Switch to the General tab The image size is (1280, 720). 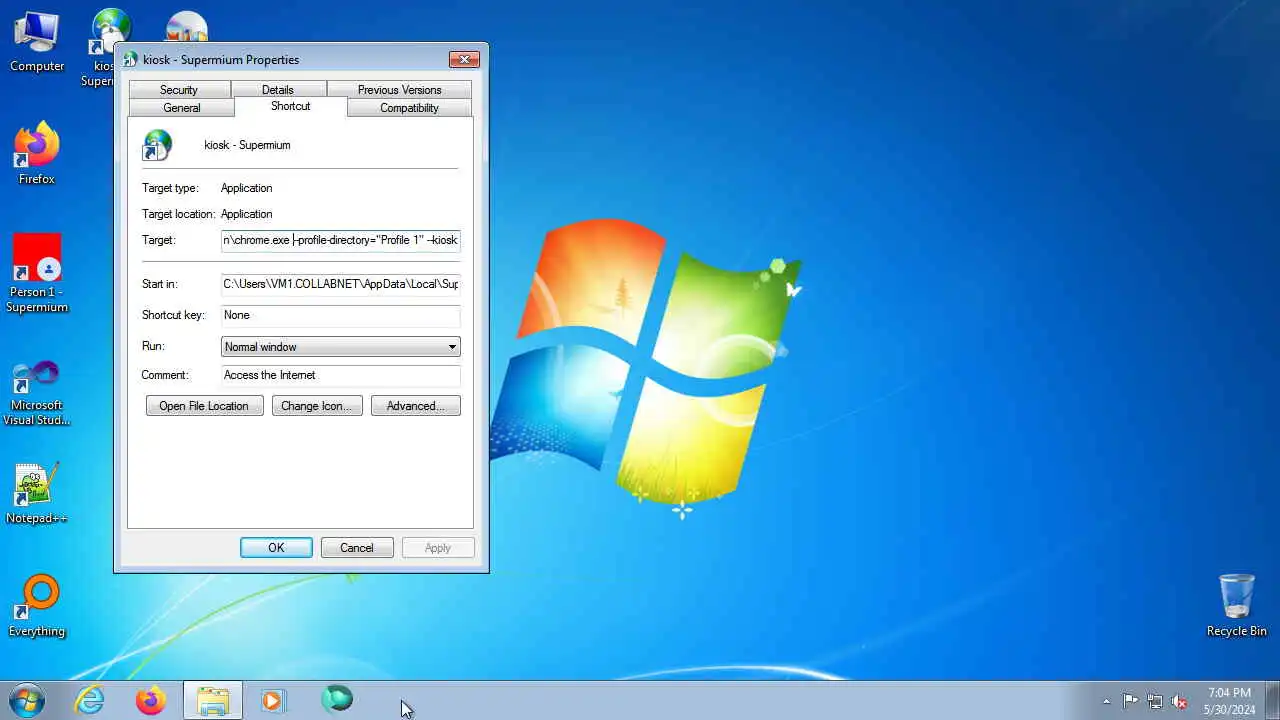pos(181,108)
